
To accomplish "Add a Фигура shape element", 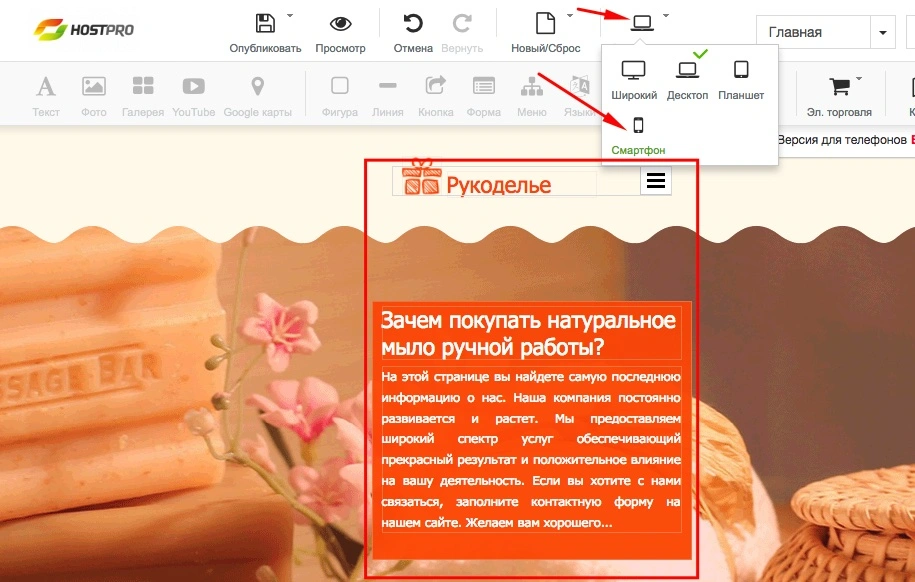I will click(340, 96).
